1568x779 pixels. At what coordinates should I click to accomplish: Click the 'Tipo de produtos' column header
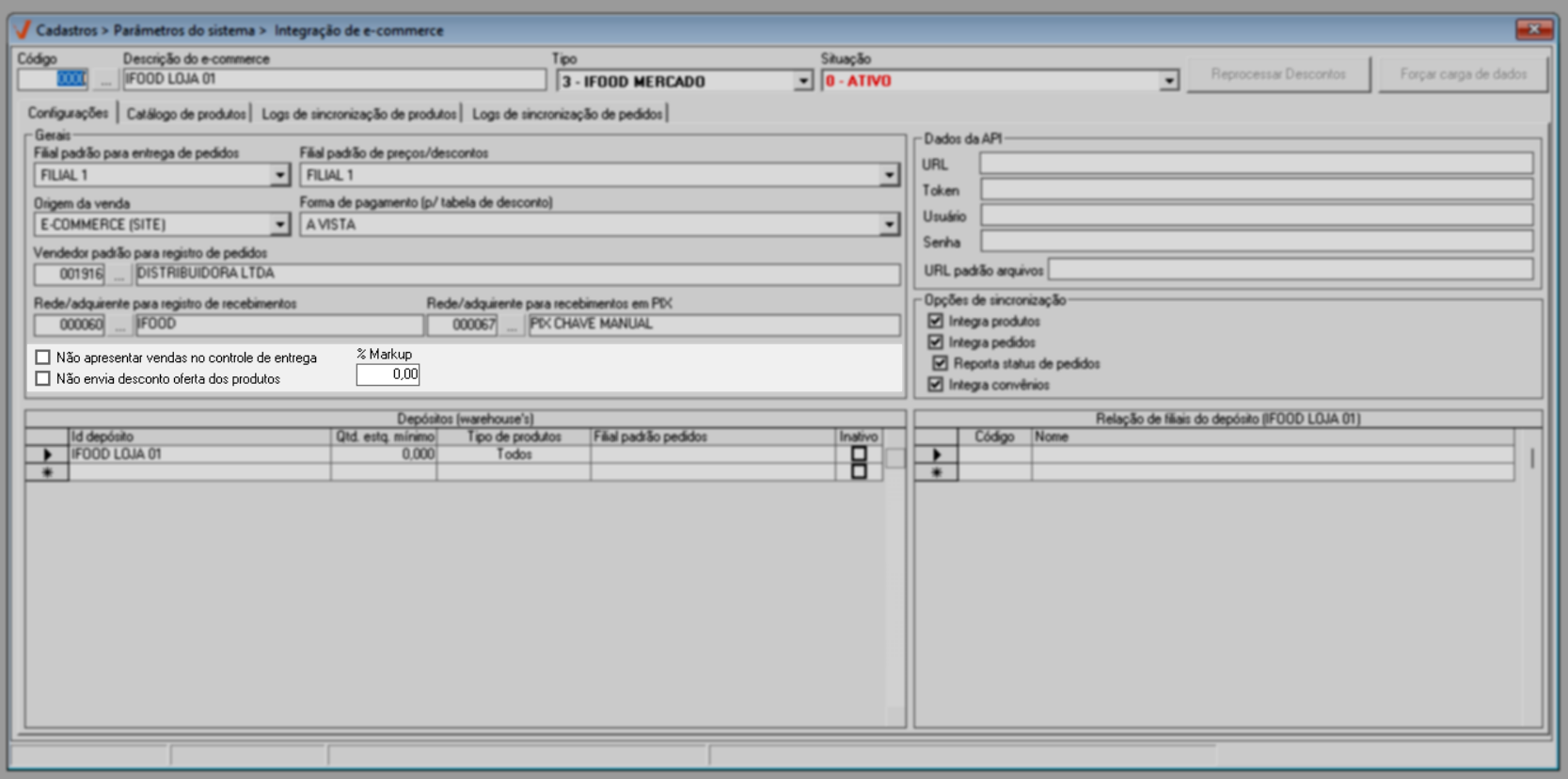point(514,437)
